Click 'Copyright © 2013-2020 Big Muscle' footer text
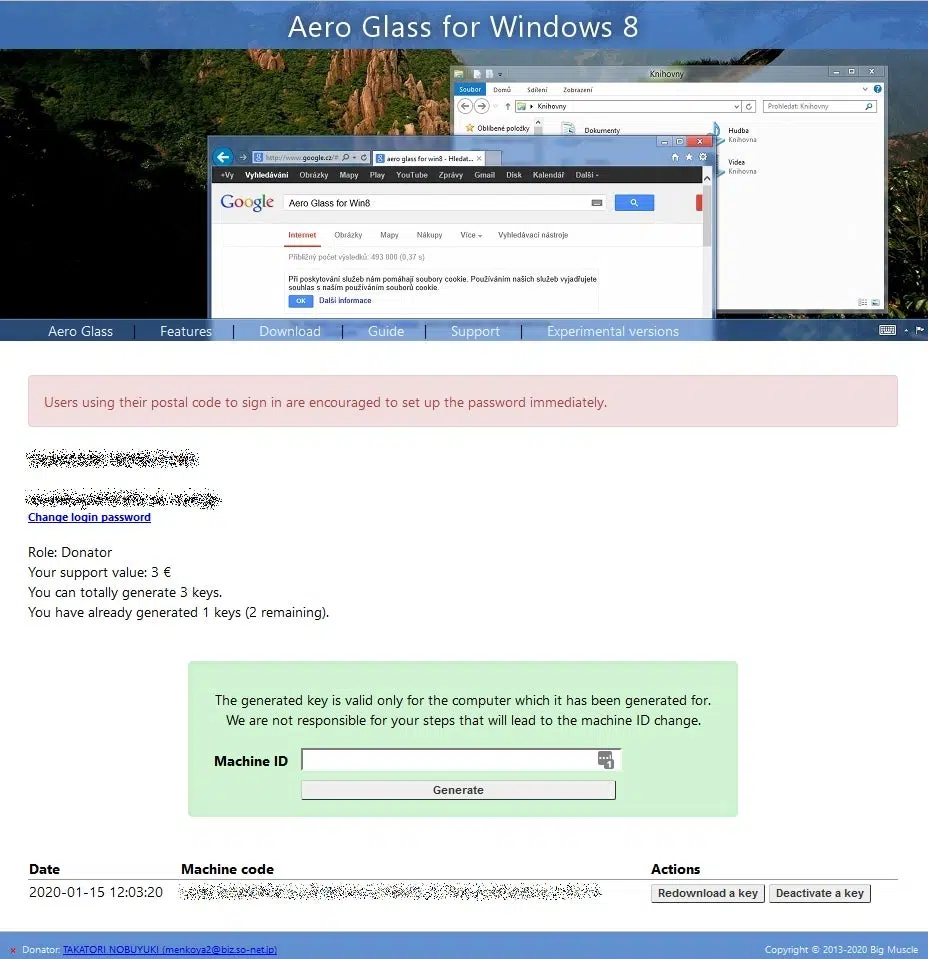Image resolution: width=928 pixels, height=959 pixels. click(841, 950)
